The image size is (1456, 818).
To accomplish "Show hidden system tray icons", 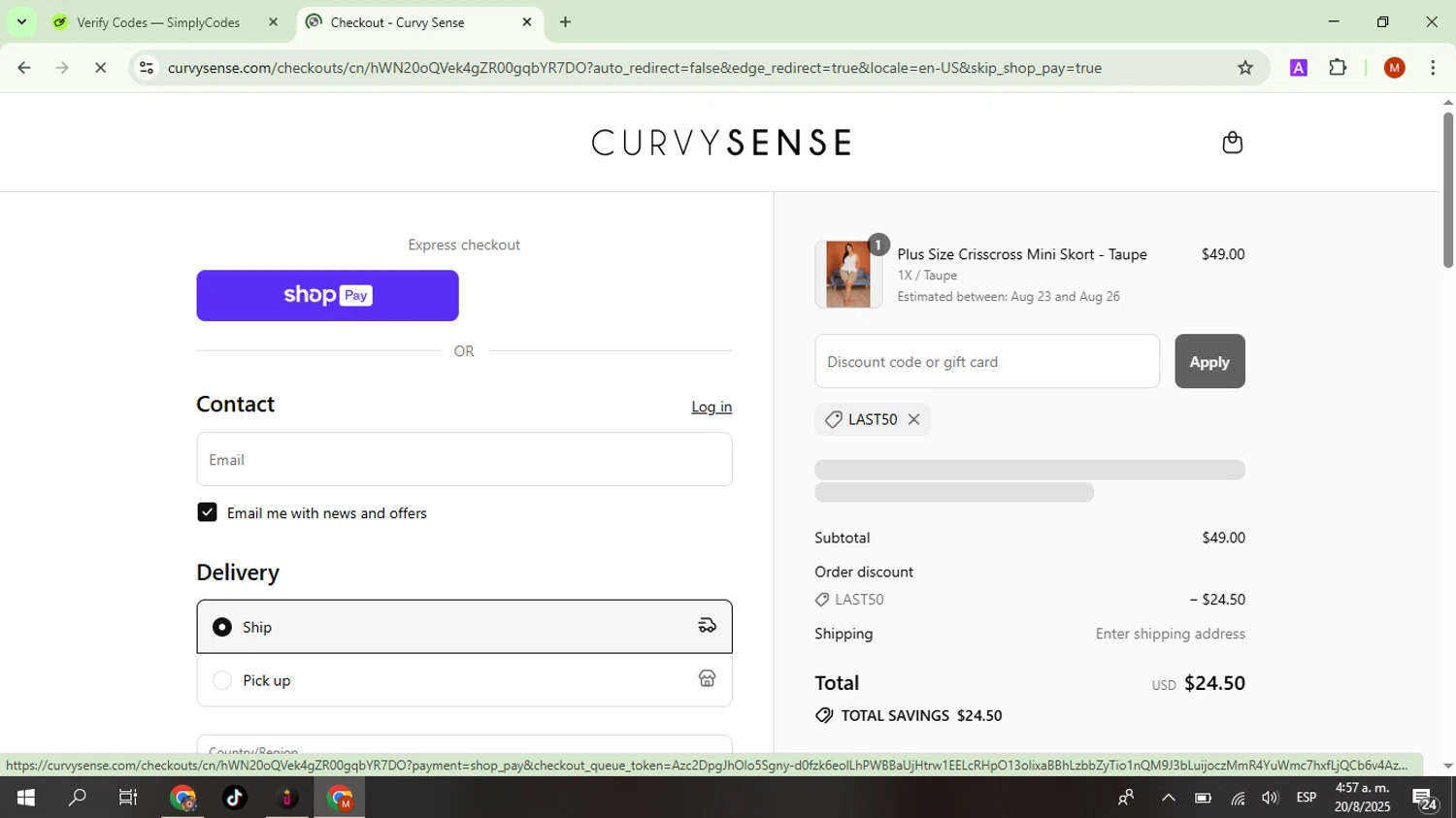I will point(1168,798).
